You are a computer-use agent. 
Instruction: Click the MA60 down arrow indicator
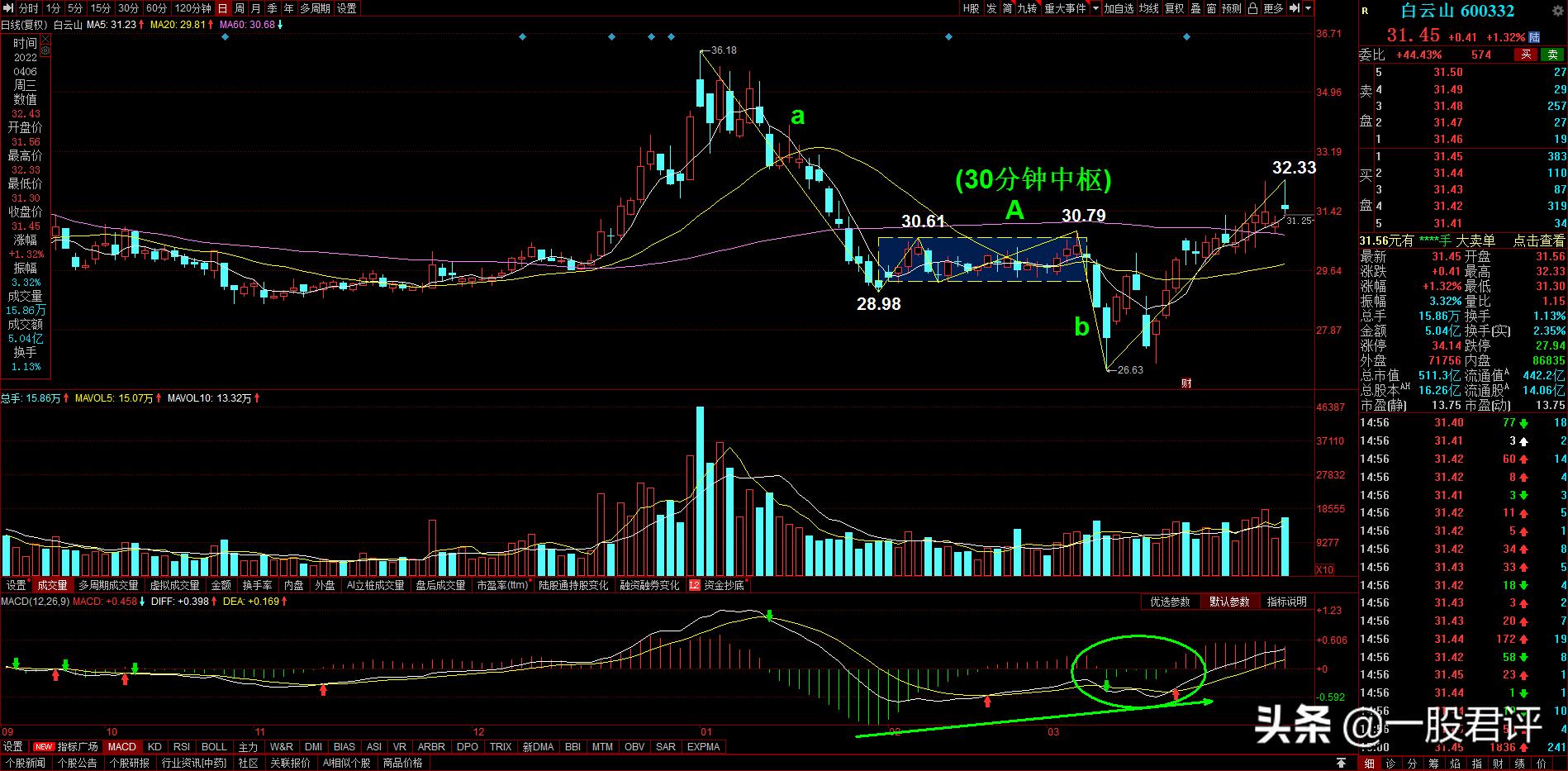(x=281, y=25)
